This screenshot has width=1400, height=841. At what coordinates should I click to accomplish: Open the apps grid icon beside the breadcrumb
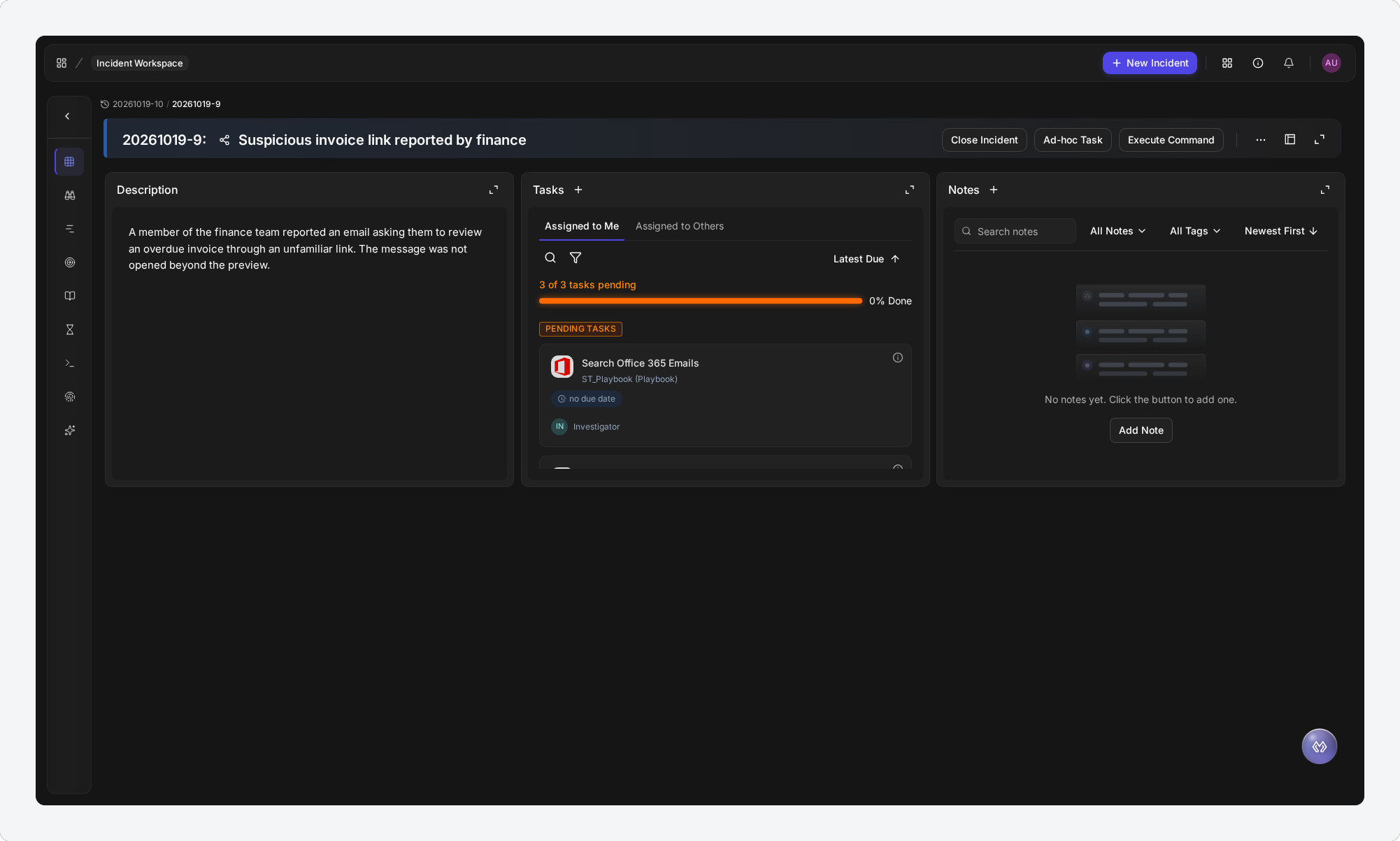62,63
